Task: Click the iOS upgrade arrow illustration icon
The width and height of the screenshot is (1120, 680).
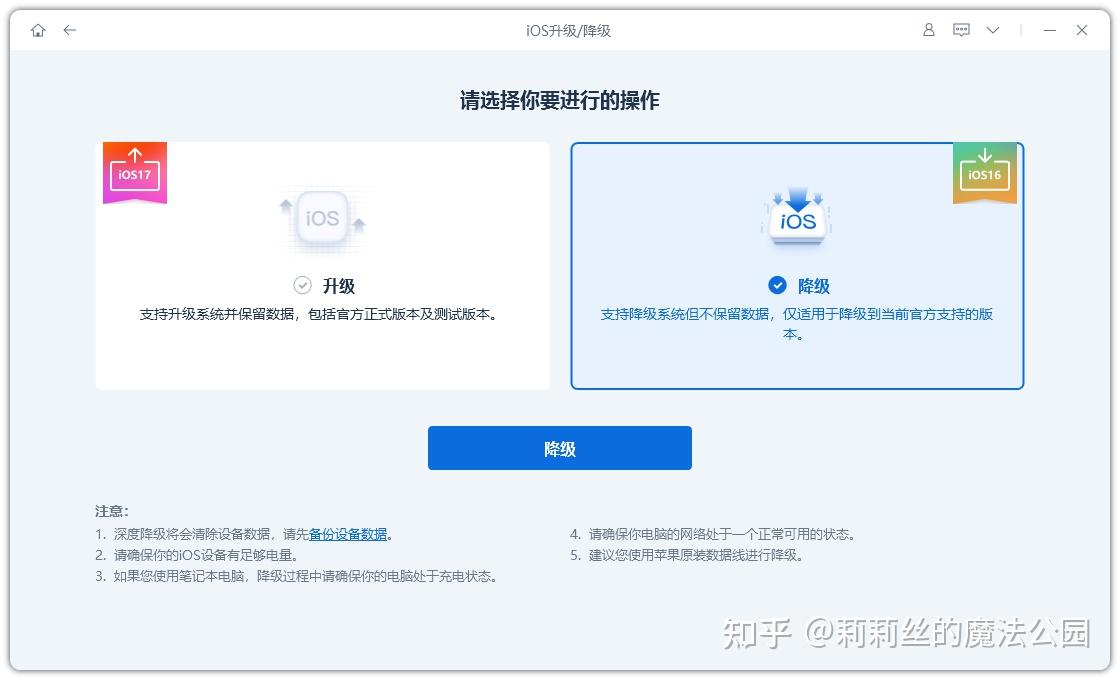Action: pos(322,215)
